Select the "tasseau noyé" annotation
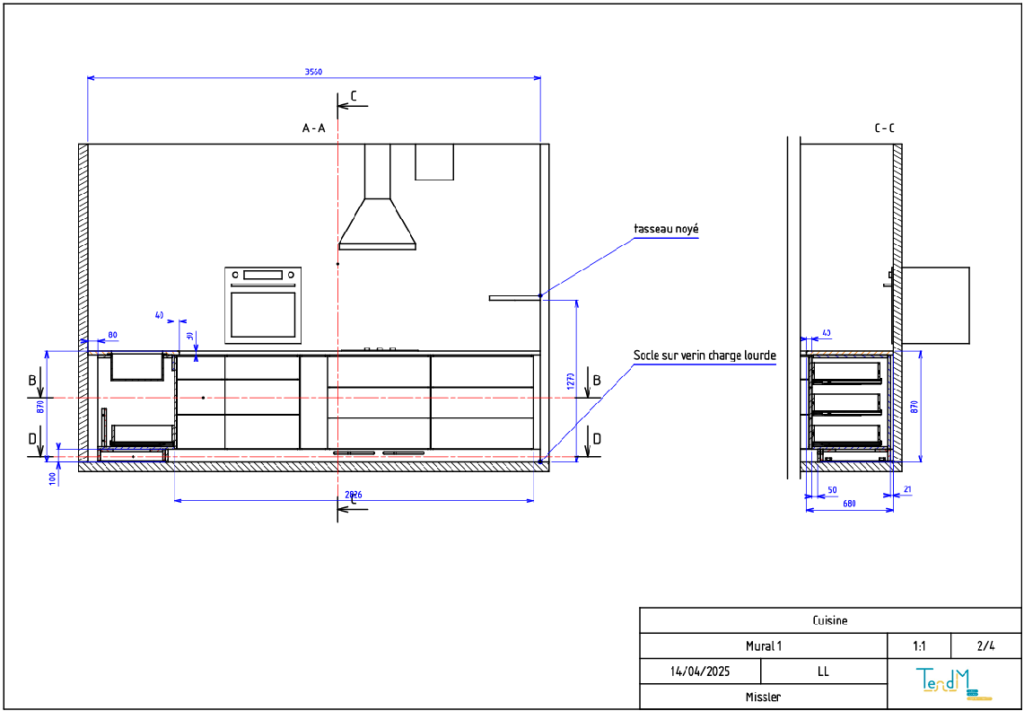Screen dimensions: 1024x711 (666, 229)
